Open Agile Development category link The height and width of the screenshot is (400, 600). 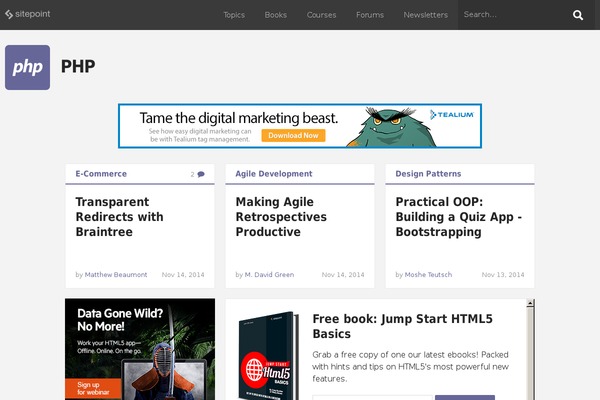[274, 174]
